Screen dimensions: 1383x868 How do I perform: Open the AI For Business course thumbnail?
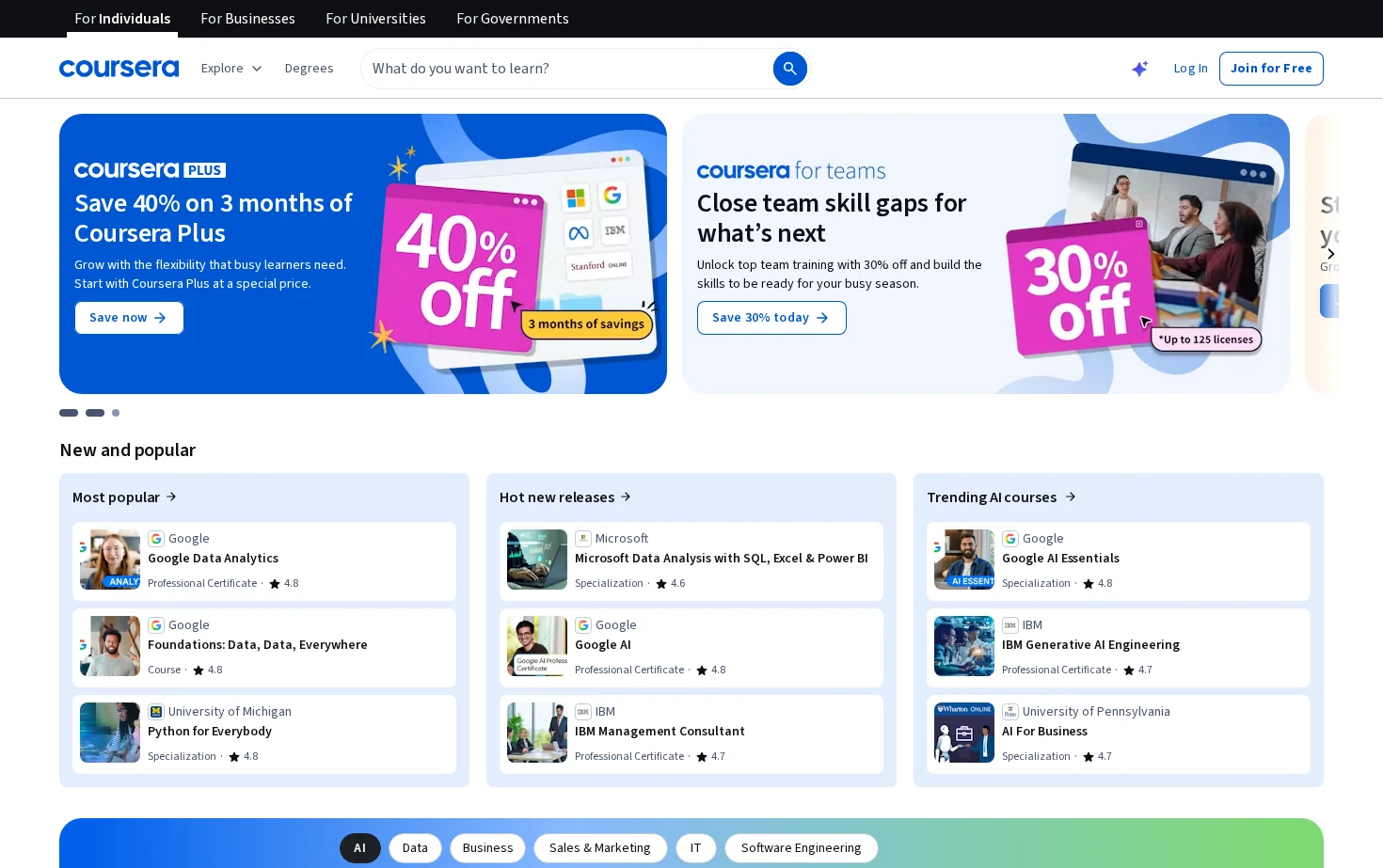click(x=964, y=733)
